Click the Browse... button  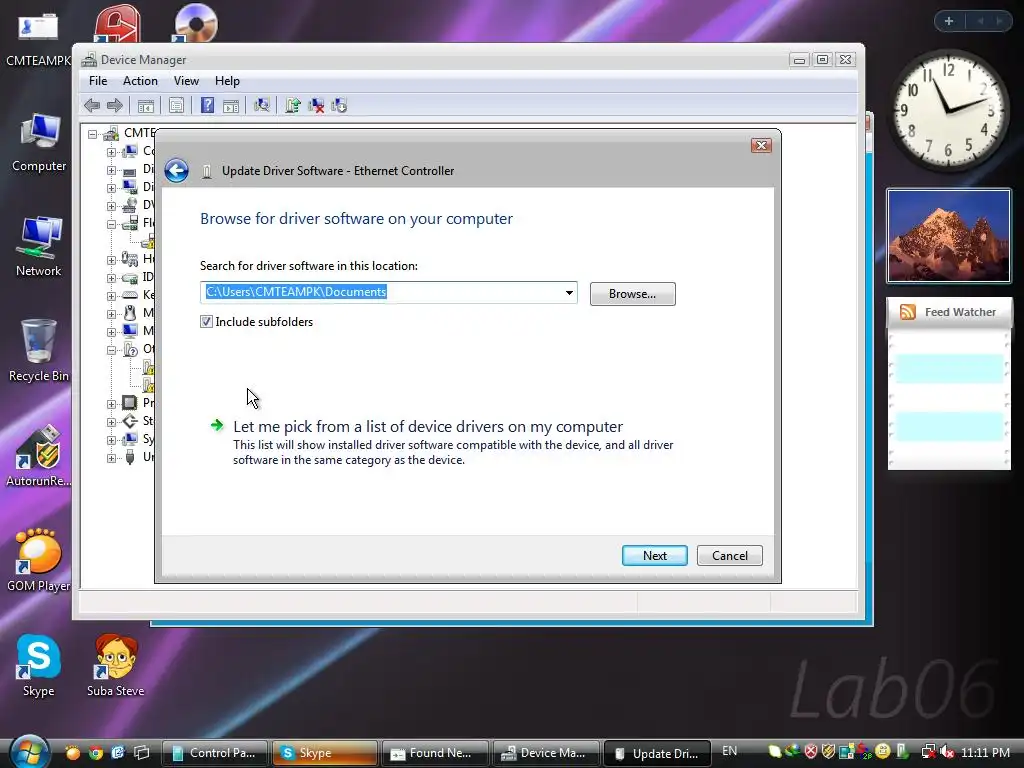point(632,294)
